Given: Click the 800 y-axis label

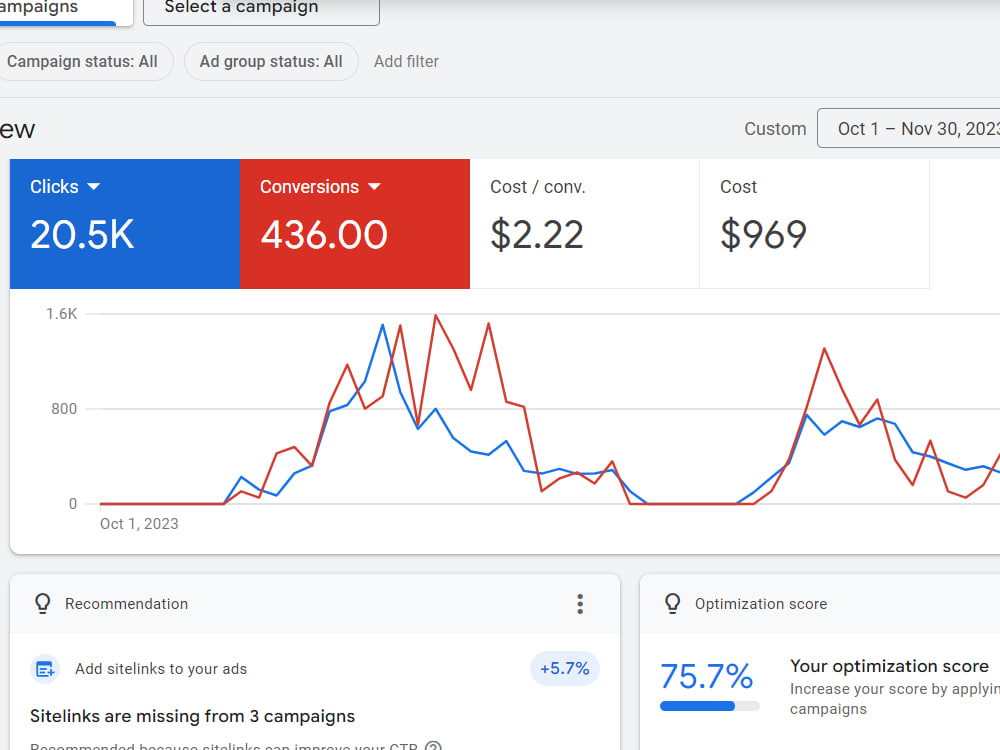Looking at the screenshot, I should [x=64, y=409].
